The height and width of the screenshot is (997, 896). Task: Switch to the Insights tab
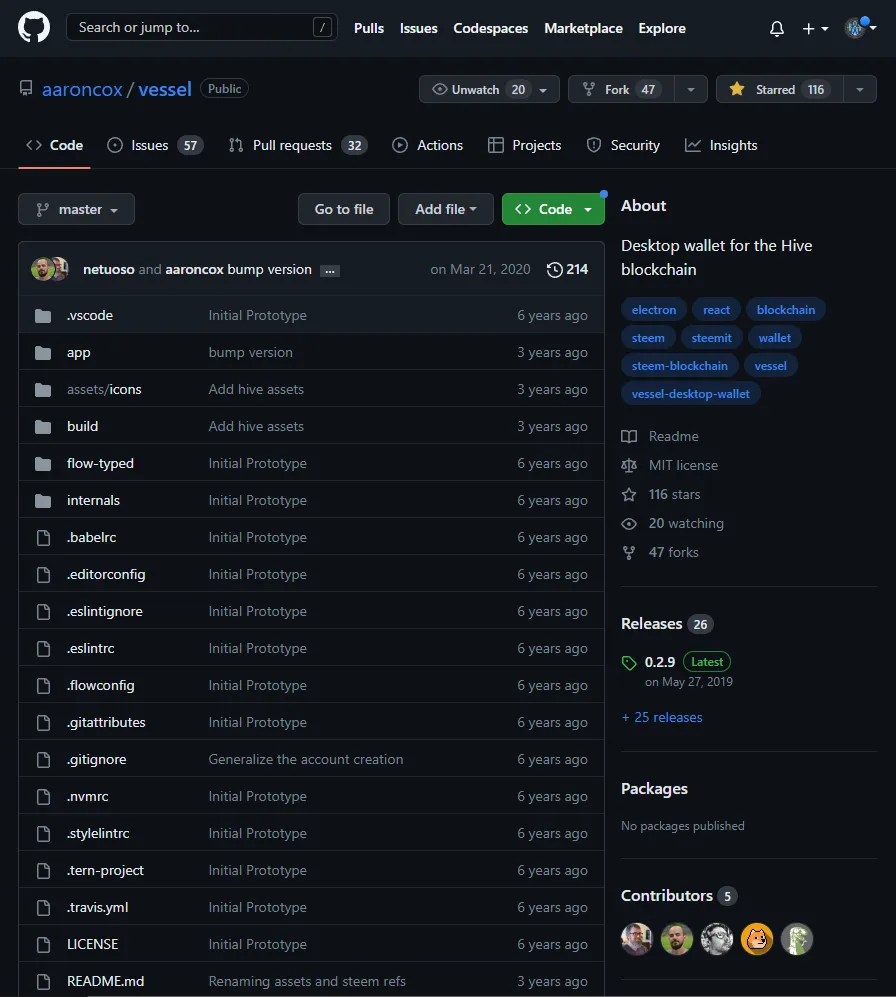click(721, 146)
